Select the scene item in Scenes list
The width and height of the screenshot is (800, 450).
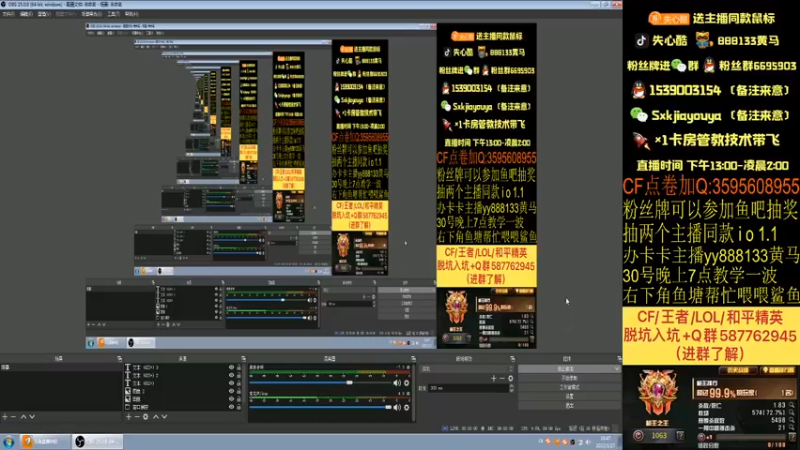[61, 367]
